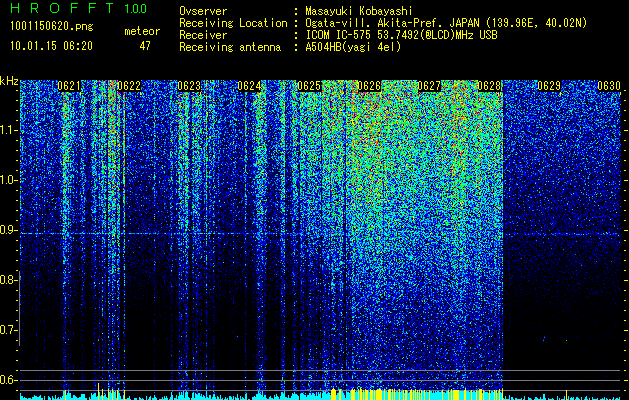Click the Receiving Location label
Image resolution: width=629 pixels, height=400 pixels.
tap(233, 23)
